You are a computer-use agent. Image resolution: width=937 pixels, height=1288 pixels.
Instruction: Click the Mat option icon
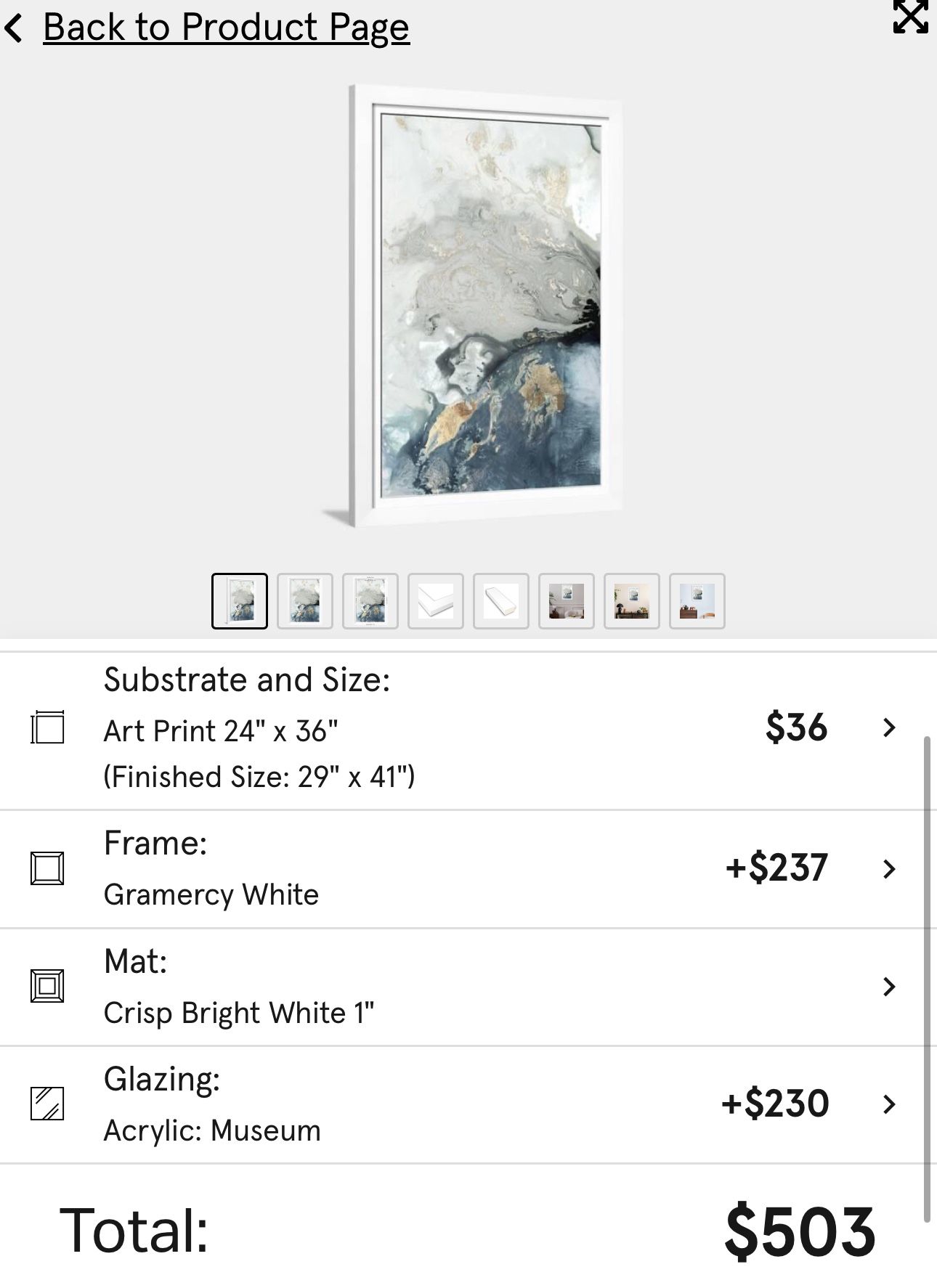pos(47,986)
